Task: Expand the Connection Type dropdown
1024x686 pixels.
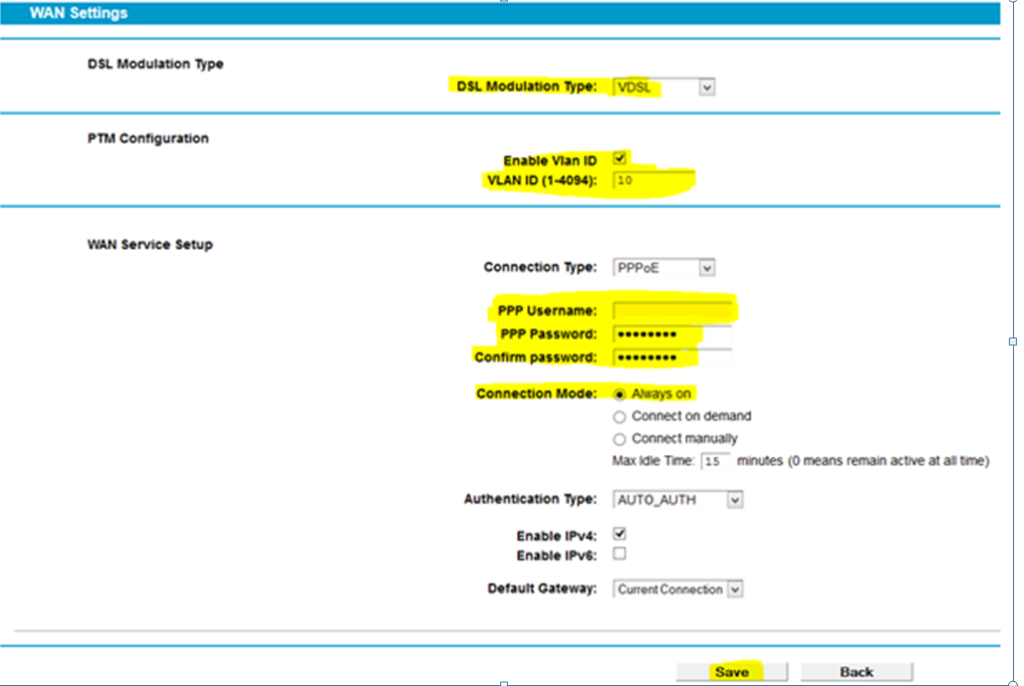Action: click(664, 268)
